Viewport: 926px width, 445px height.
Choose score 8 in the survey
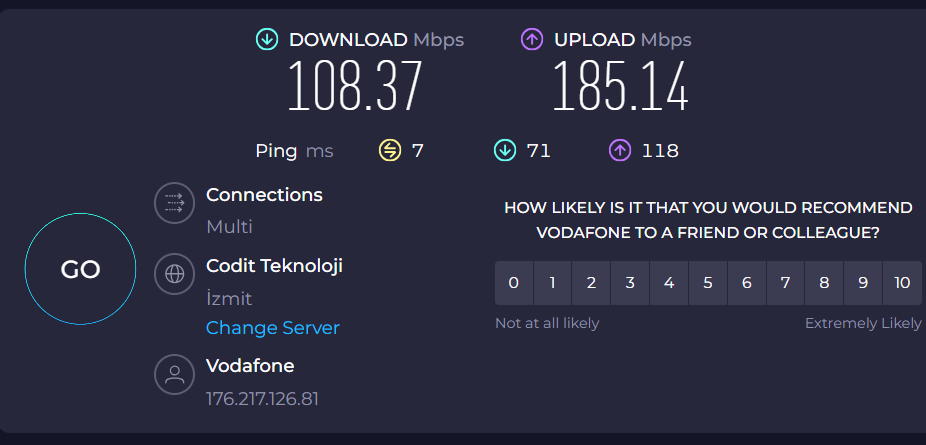(x=824, y=283)
